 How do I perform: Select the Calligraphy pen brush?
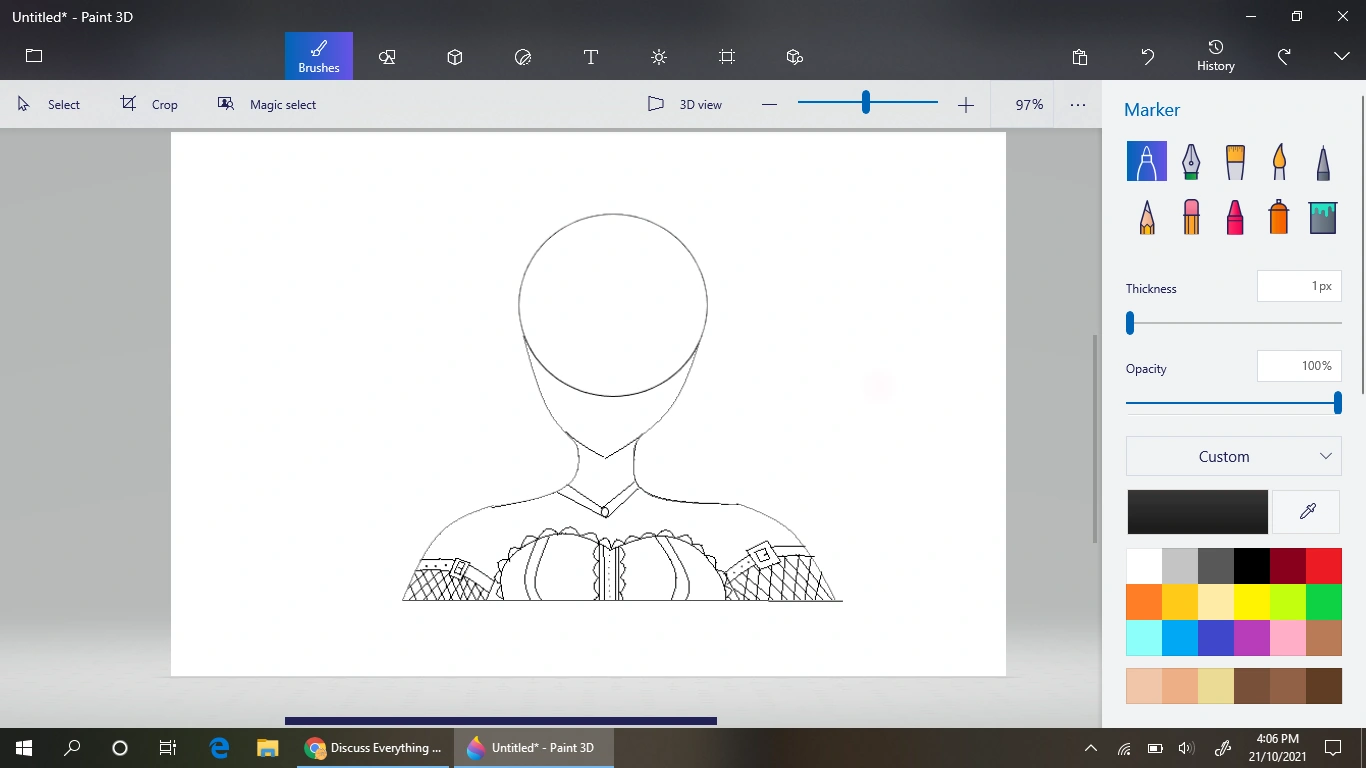pyautogui.click(x=1190, y=161)
